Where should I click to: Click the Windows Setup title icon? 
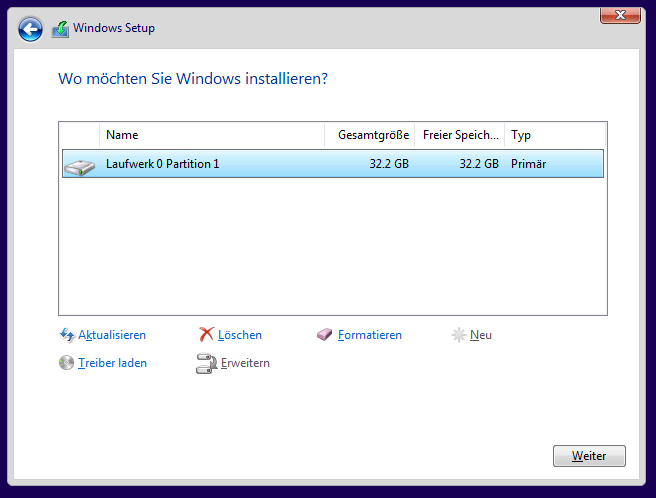tap(60, 29)
